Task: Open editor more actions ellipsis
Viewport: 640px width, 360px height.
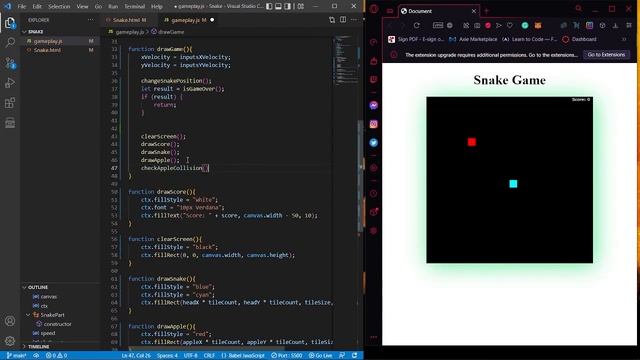Action: coord(354,20)
